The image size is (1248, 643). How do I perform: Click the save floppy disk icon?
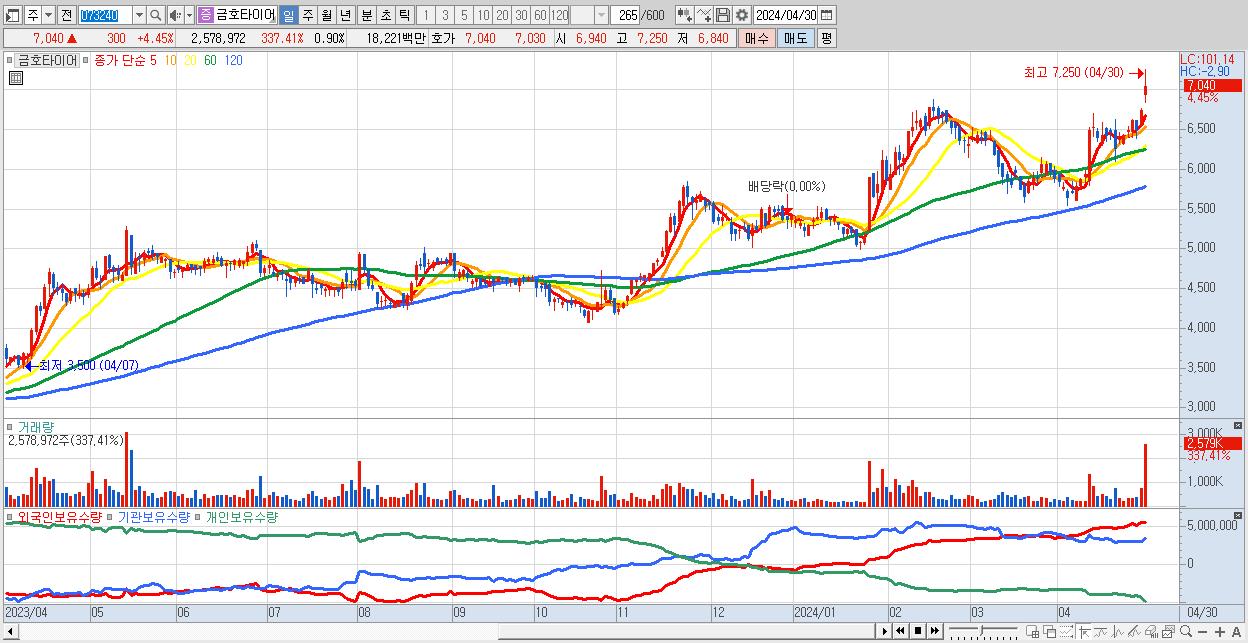point(722,15)
